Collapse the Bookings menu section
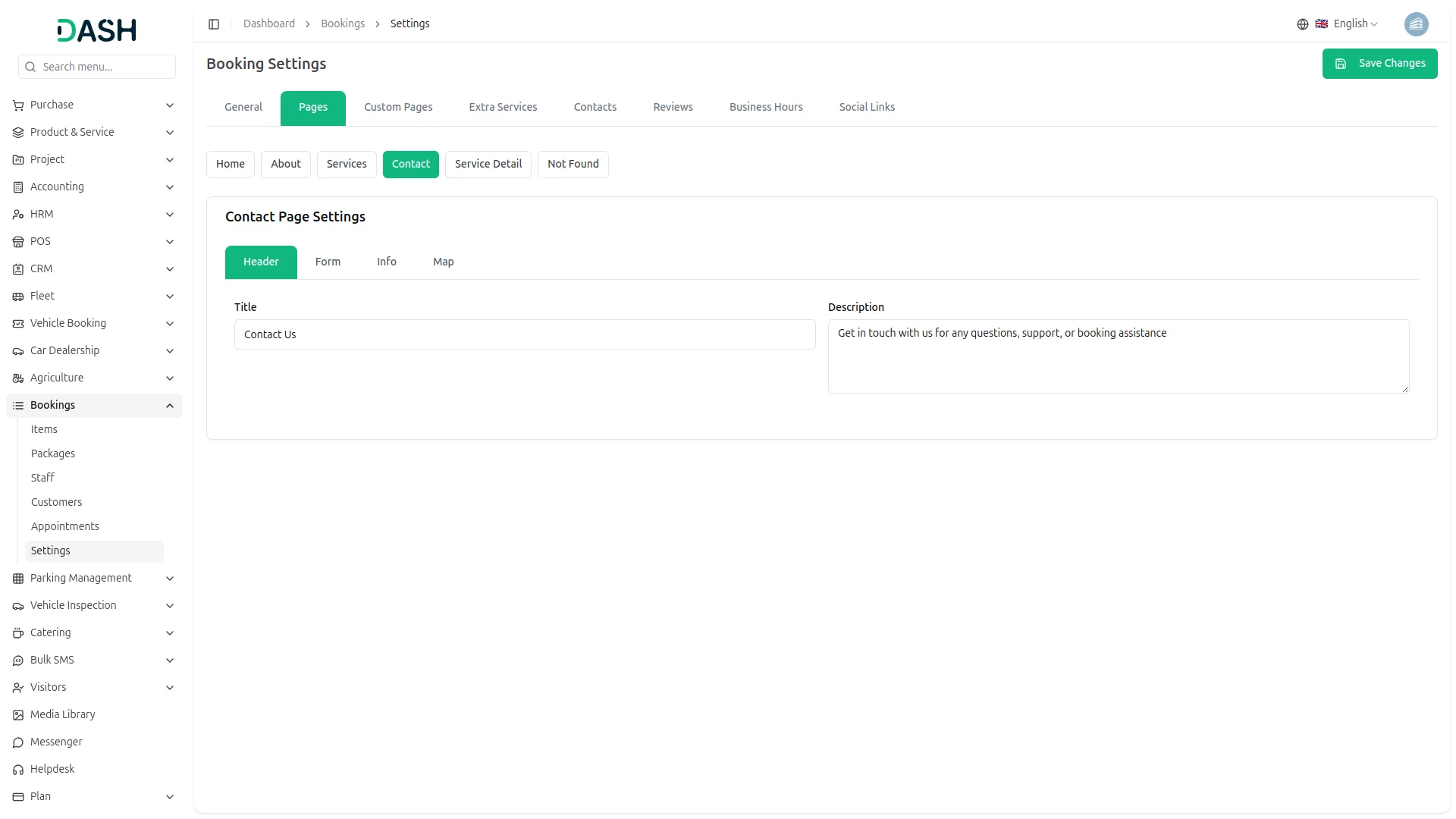This screenshot has width=1456, height=819. (170, 406)
